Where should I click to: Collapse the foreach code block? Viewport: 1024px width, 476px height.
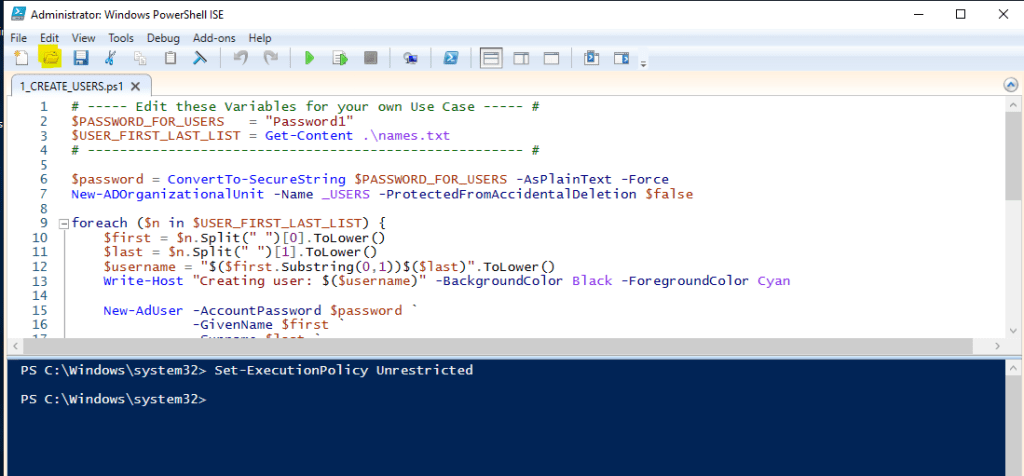pyautogui.click(x=64, y=222)
